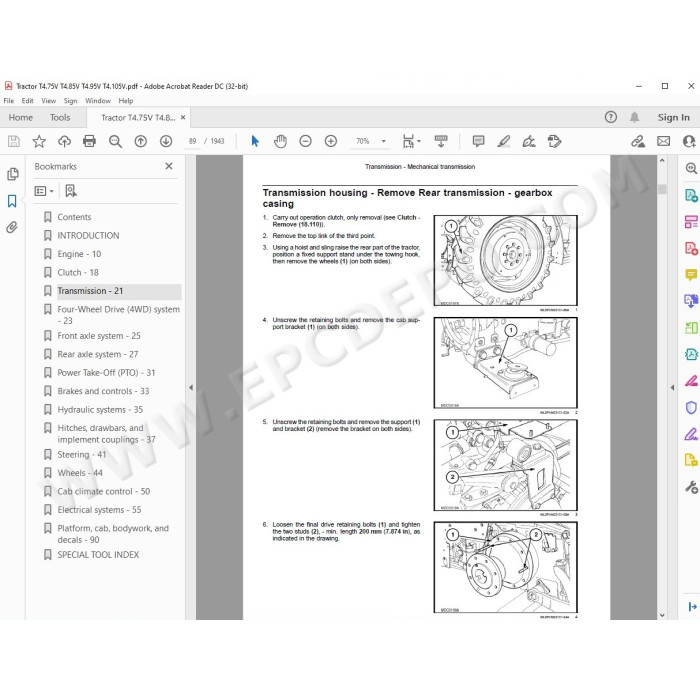Open the Help menu
The width and height of the screenshot is (700, 700).
click(x=126, y=101)
